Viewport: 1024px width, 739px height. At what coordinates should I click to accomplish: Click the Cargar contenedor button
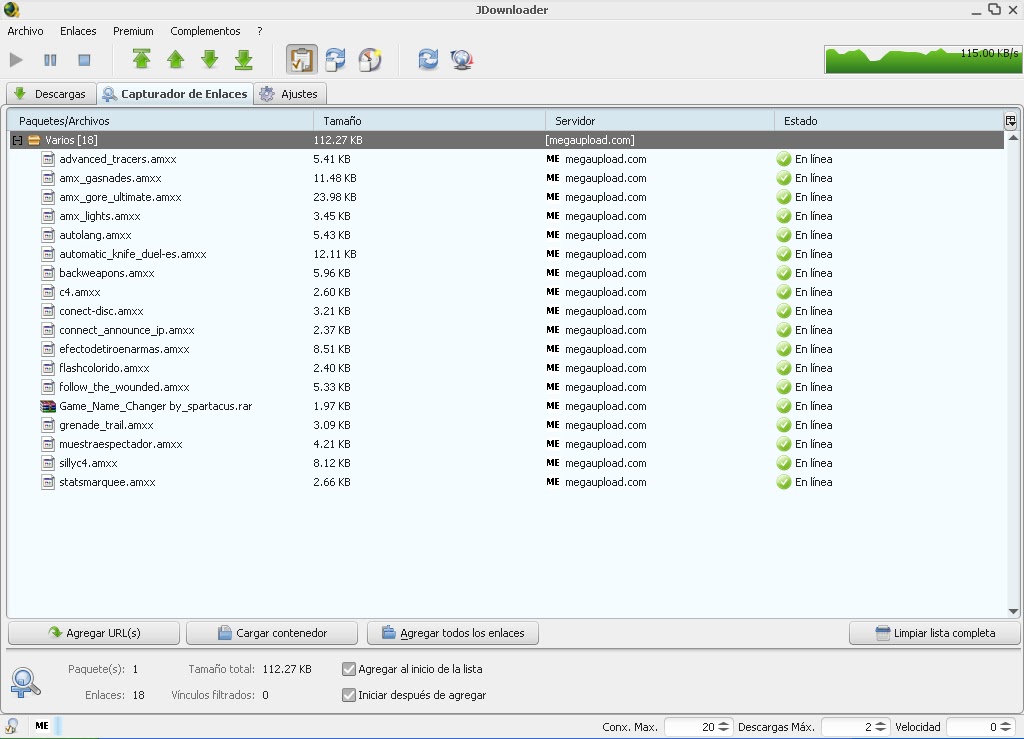[272, 633]
